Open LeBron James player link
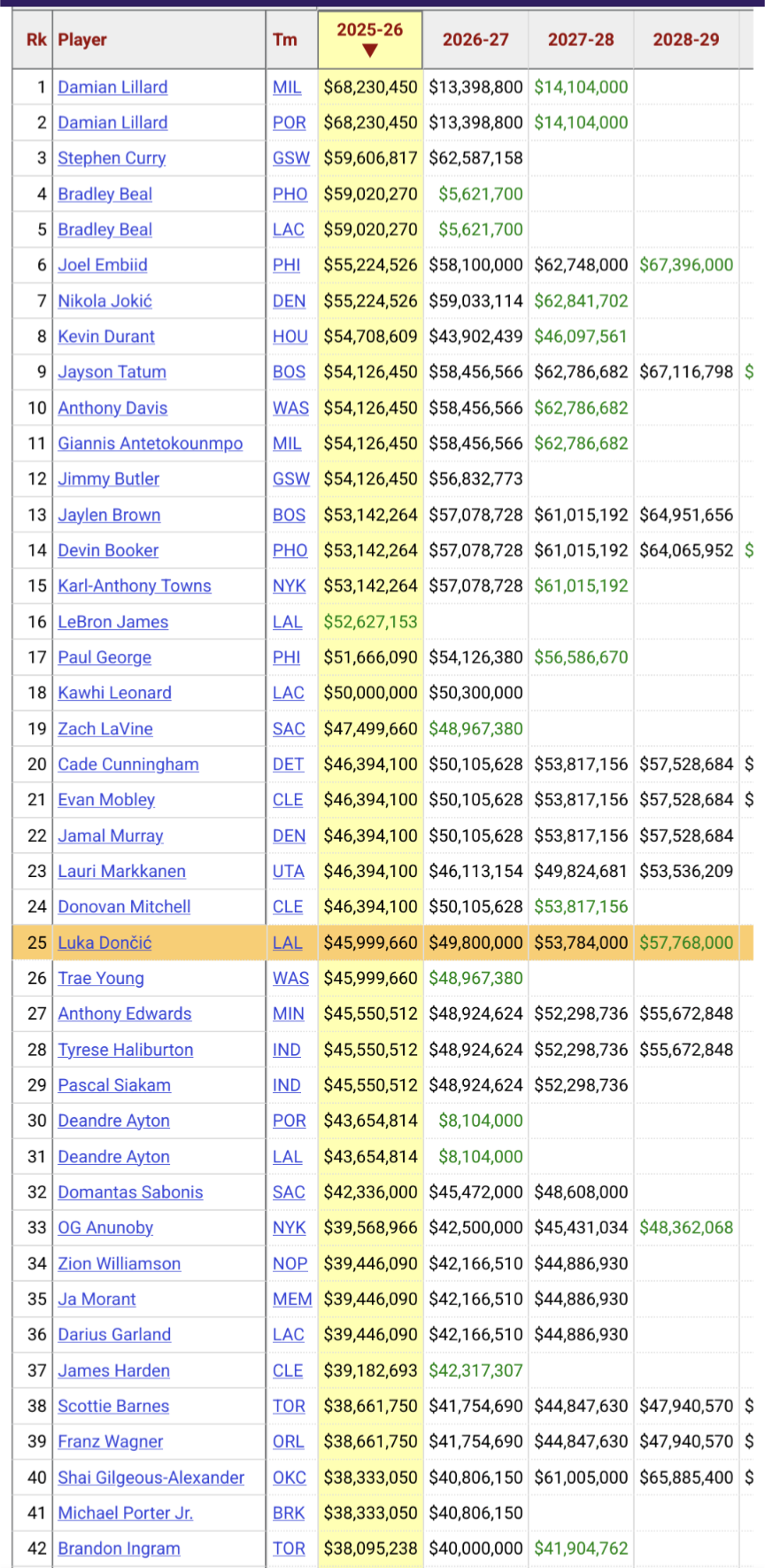The width and height of the screenshot is (765, 1568). coord(113,622)
